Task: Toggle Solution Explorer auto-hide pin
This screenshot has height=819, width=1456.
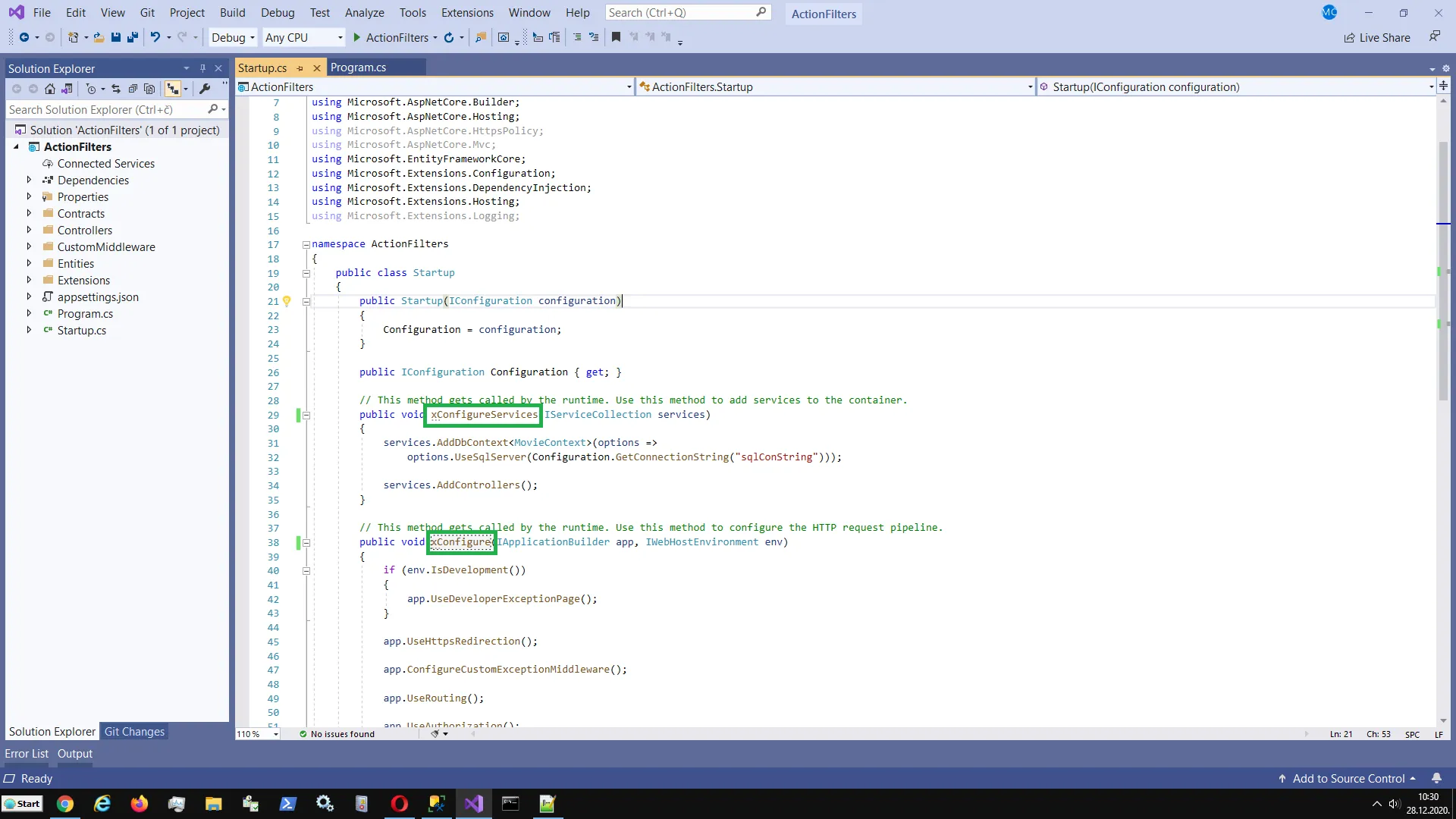Action: (x=202, y=68)
